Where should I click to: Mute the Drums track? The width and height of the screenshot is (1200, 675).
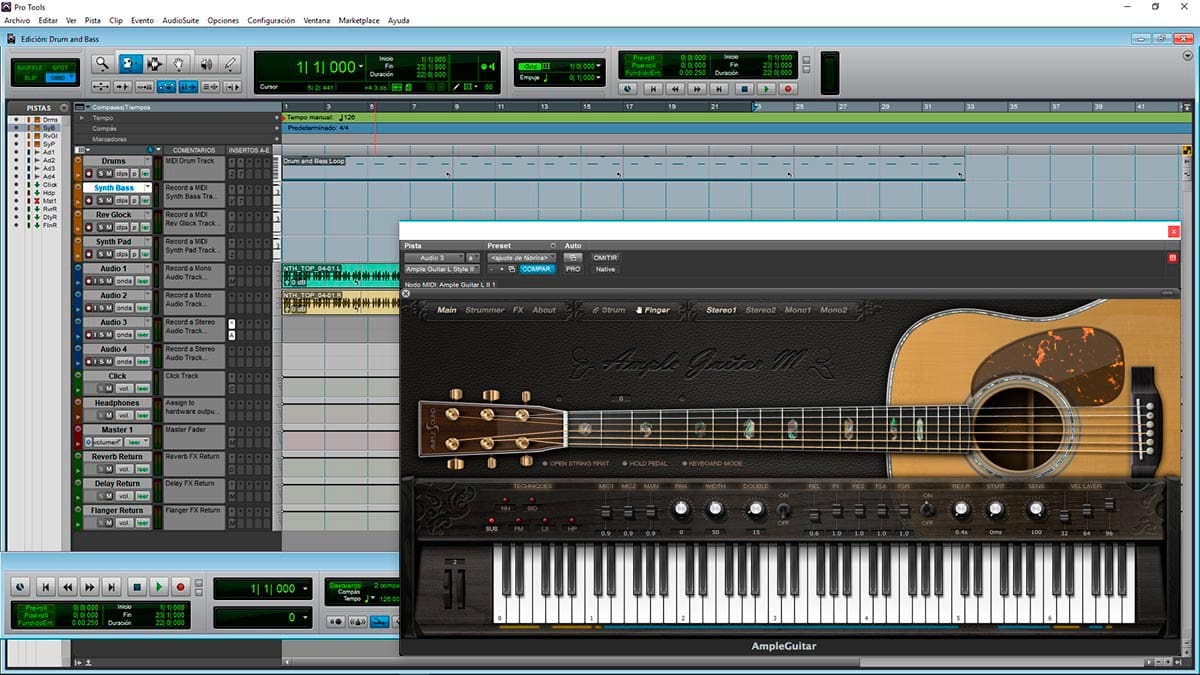tap(110, 174)
